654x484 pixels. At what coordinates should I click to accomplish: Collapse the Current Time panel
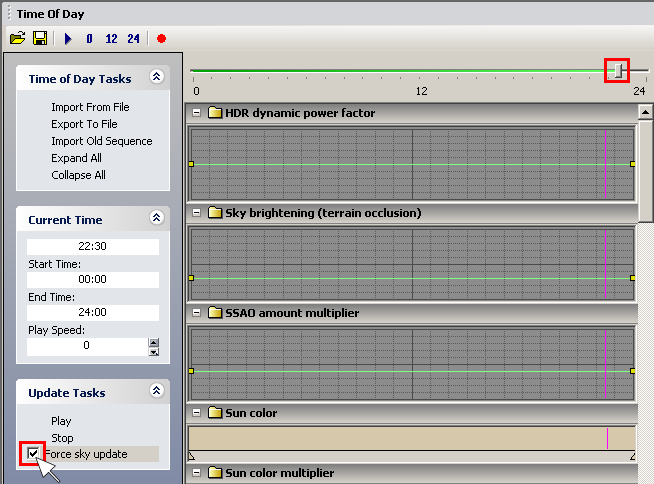(x=156, y=217)
